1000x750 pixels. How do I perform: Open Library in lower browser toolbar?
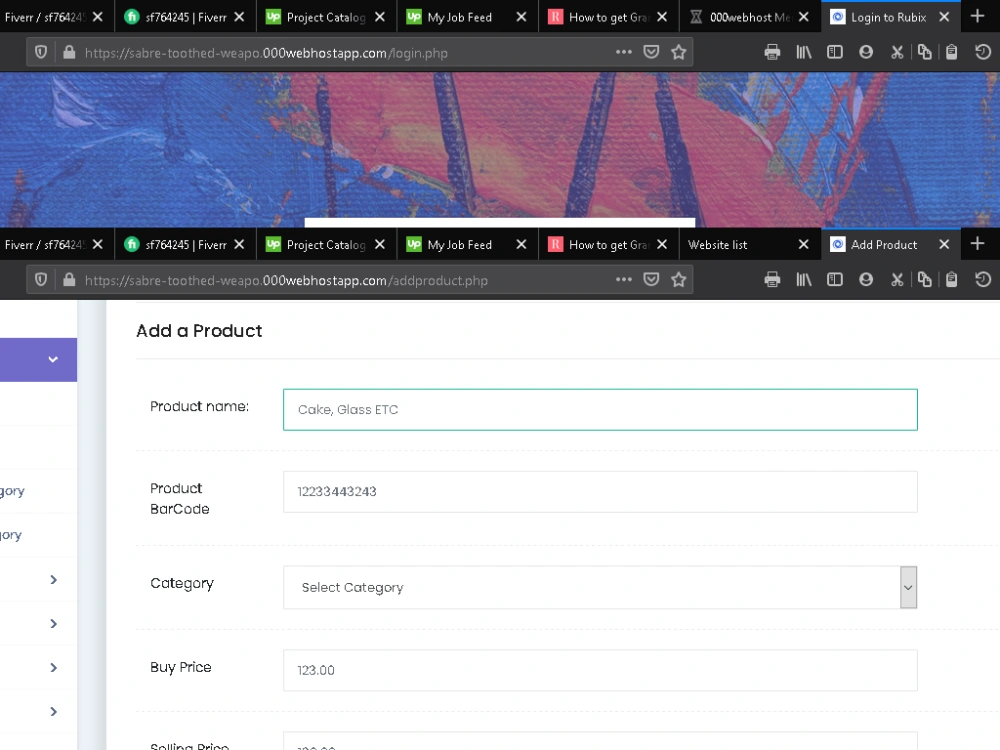(804, 279)
